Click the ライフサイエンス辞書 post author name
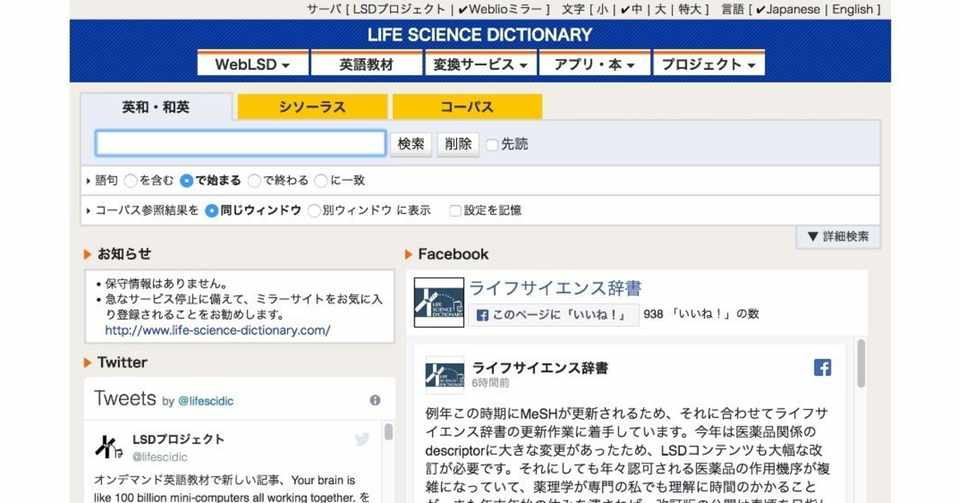The height and width of the screenshot is (503, 960). coord(540,368)
